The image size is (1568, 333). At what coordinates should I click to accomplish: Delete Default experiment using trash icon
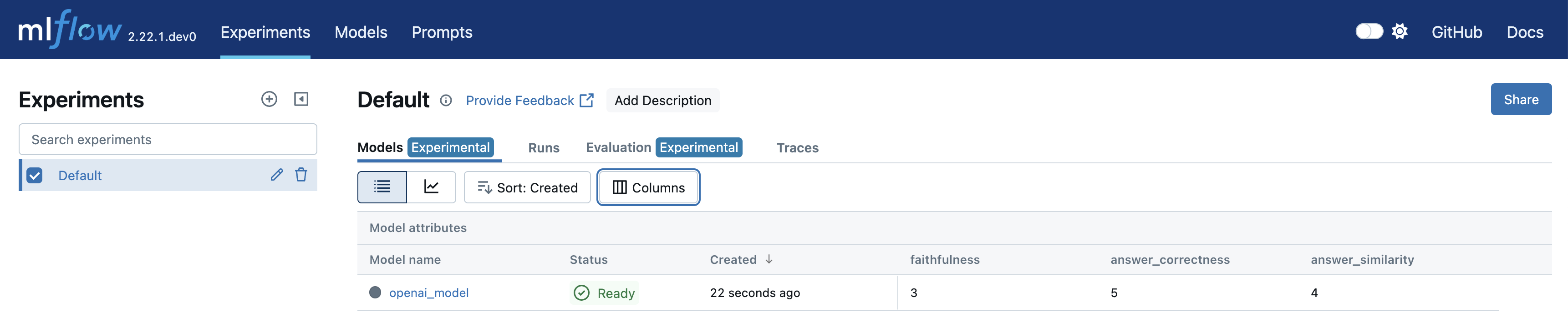301,175
